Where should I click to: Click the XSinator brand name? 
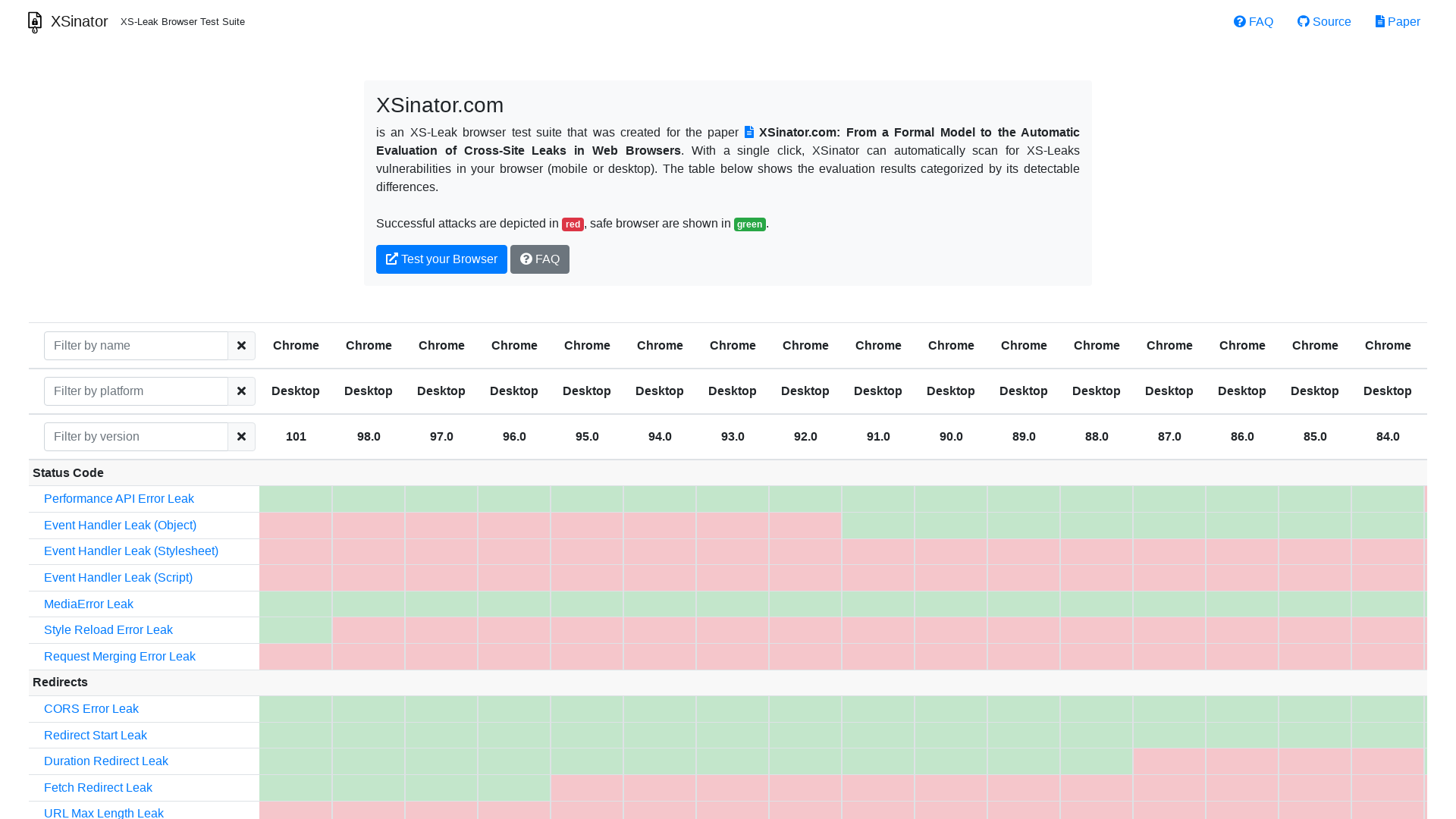pyautogui.click(x=80, y=21)
